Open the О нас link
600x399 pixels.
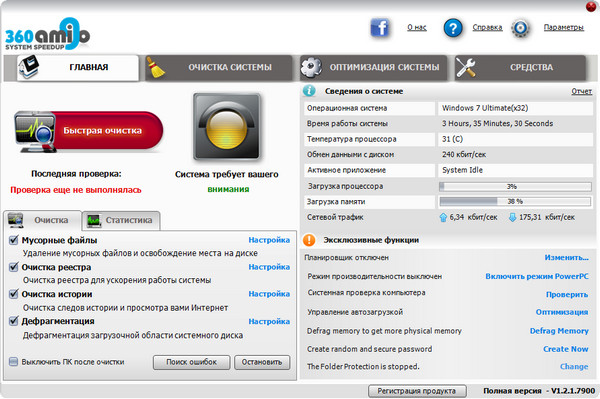click(417, 28)
